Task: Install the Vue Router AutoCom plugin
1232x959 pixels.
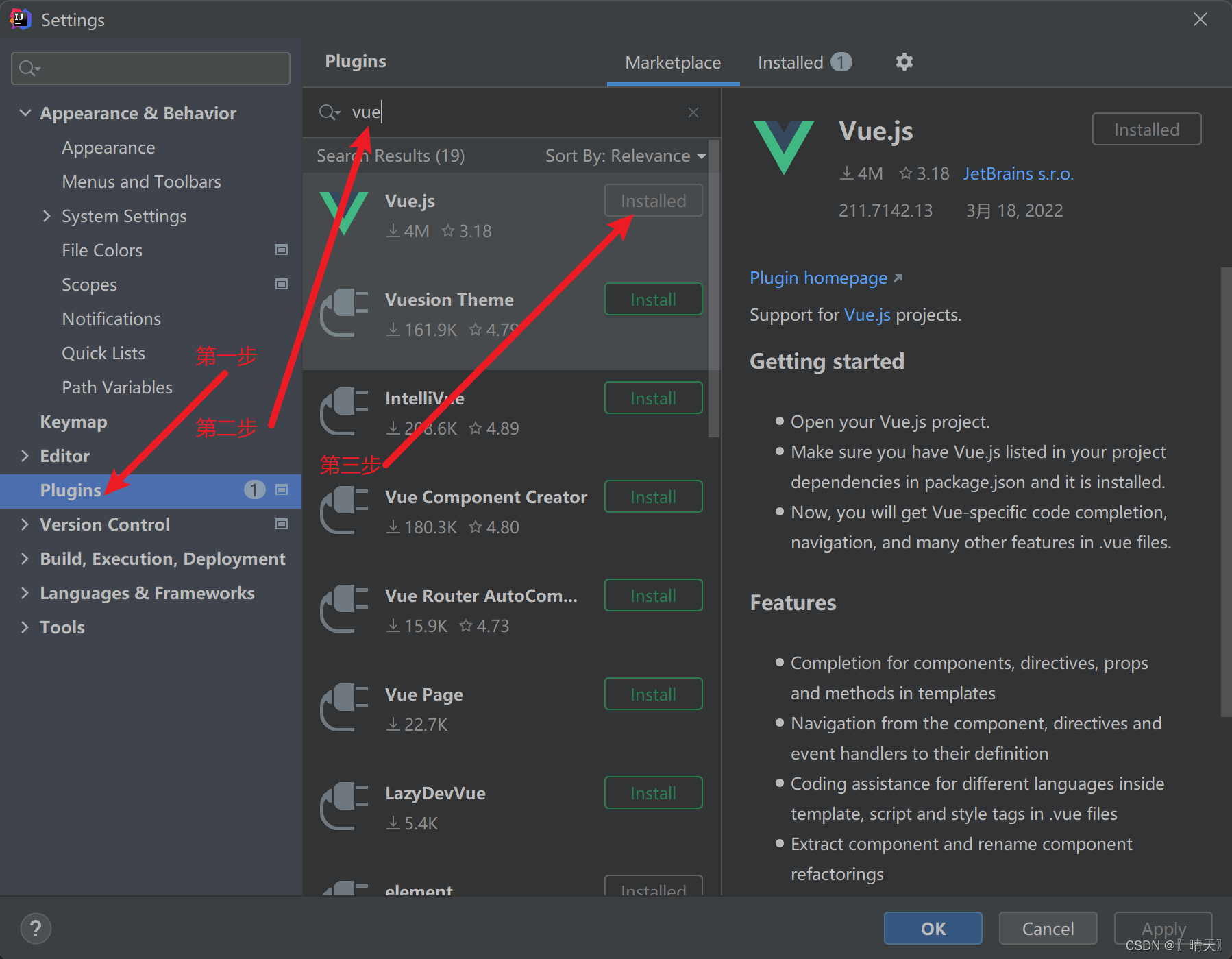Action: (x=654, y=596)
